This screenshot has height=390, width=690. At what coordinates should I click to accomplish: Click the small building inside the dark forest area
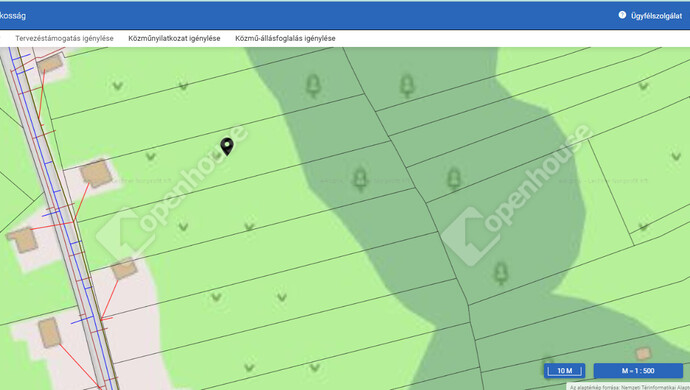(643, 354)
